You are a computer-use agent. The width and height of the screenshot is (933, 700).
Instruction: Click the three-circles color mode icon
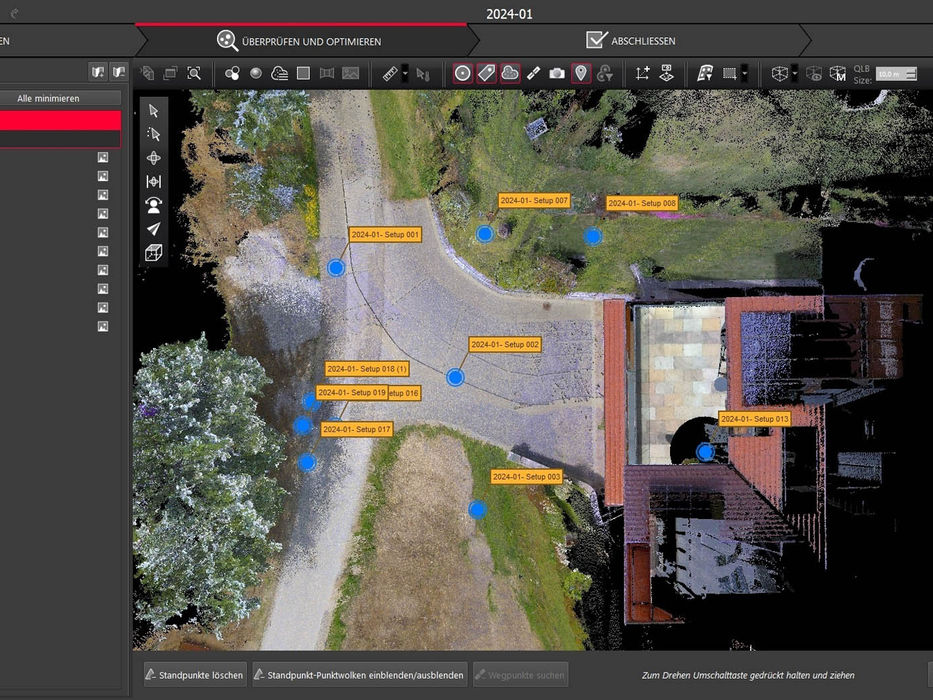coord(232,73)
